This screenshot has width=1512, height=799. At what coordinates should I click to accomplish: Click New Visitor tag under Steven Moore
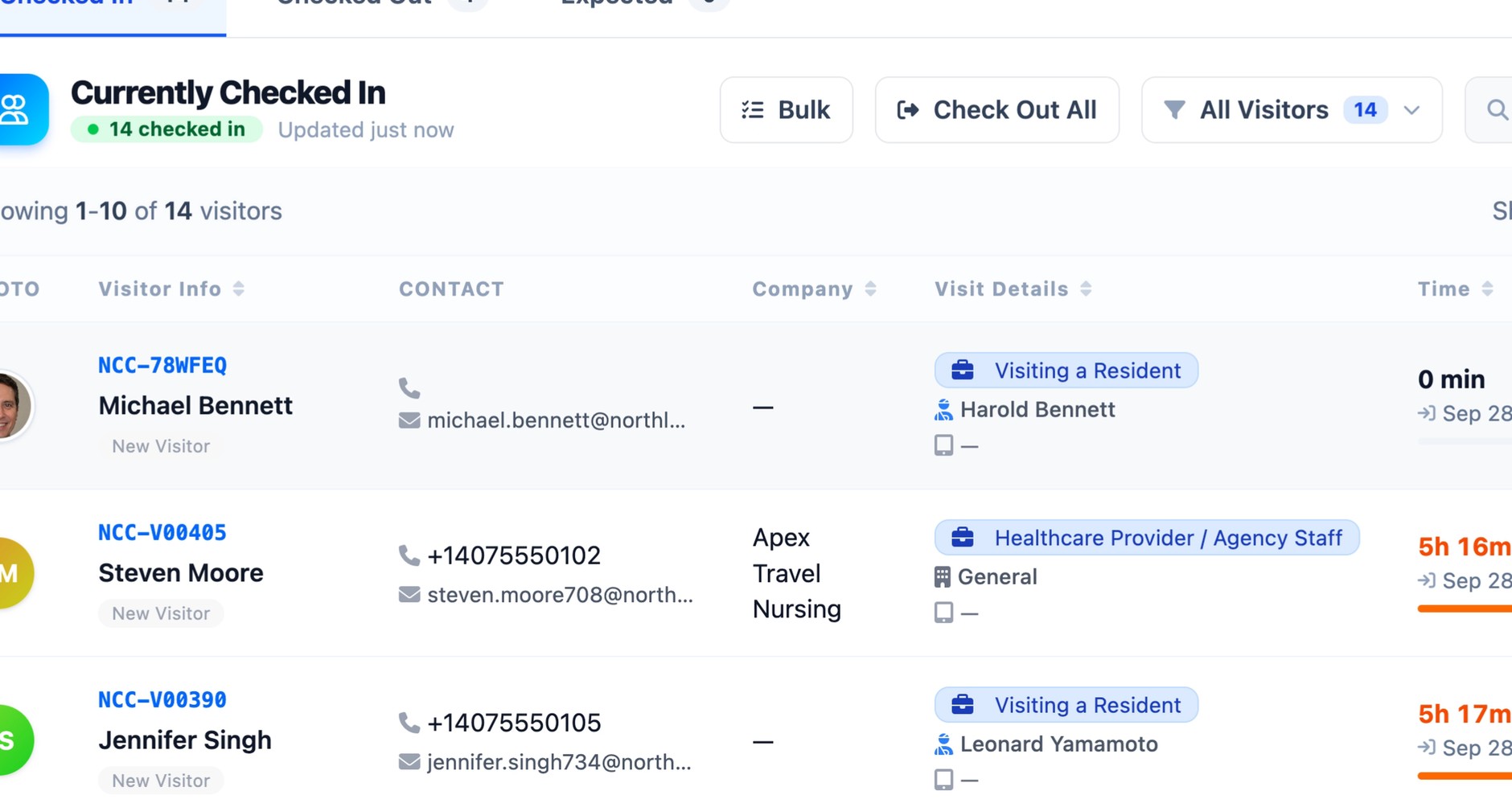coord(161,613)
